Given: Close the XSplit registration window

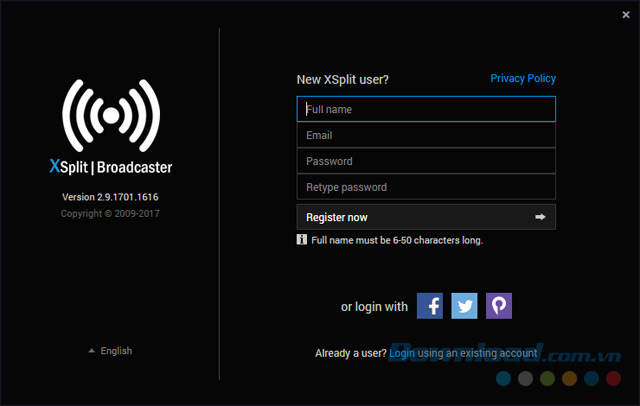Looking at the screenshot, I should click(x=626, y=15).
